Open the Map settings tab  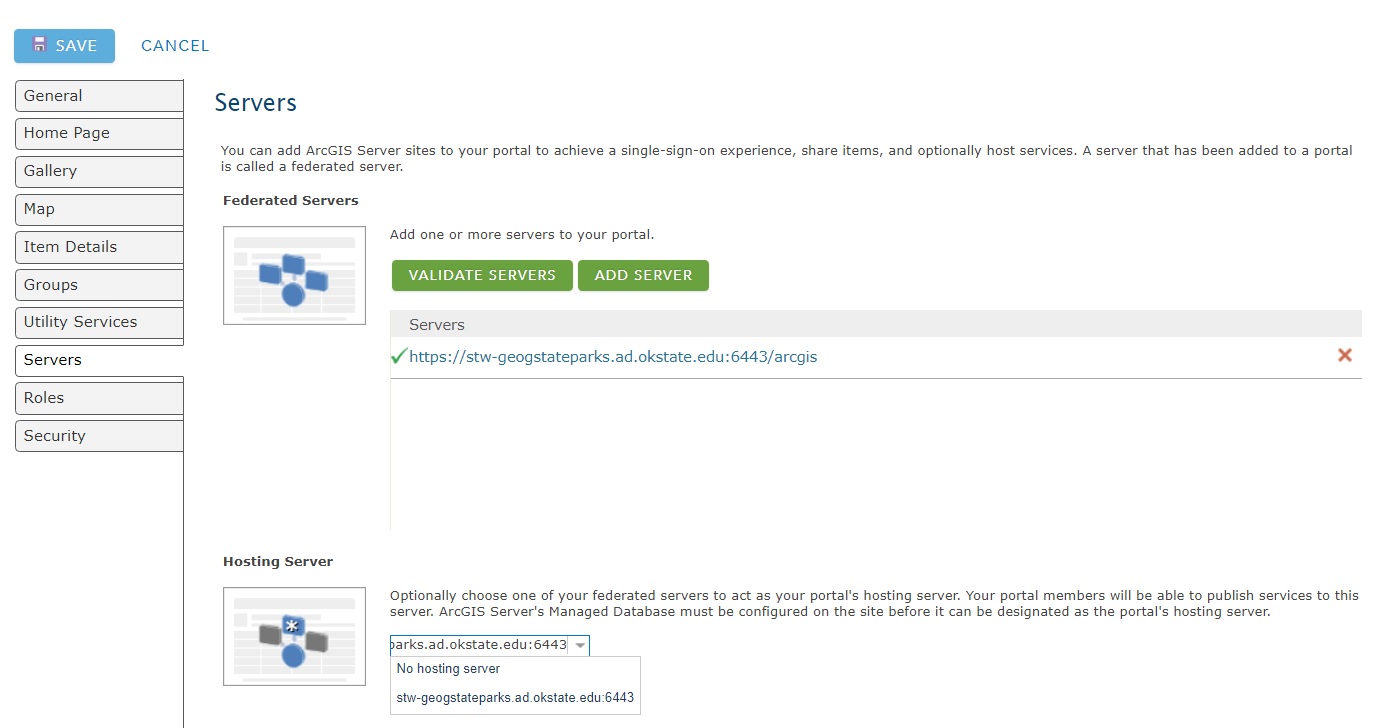click(99, 209)
